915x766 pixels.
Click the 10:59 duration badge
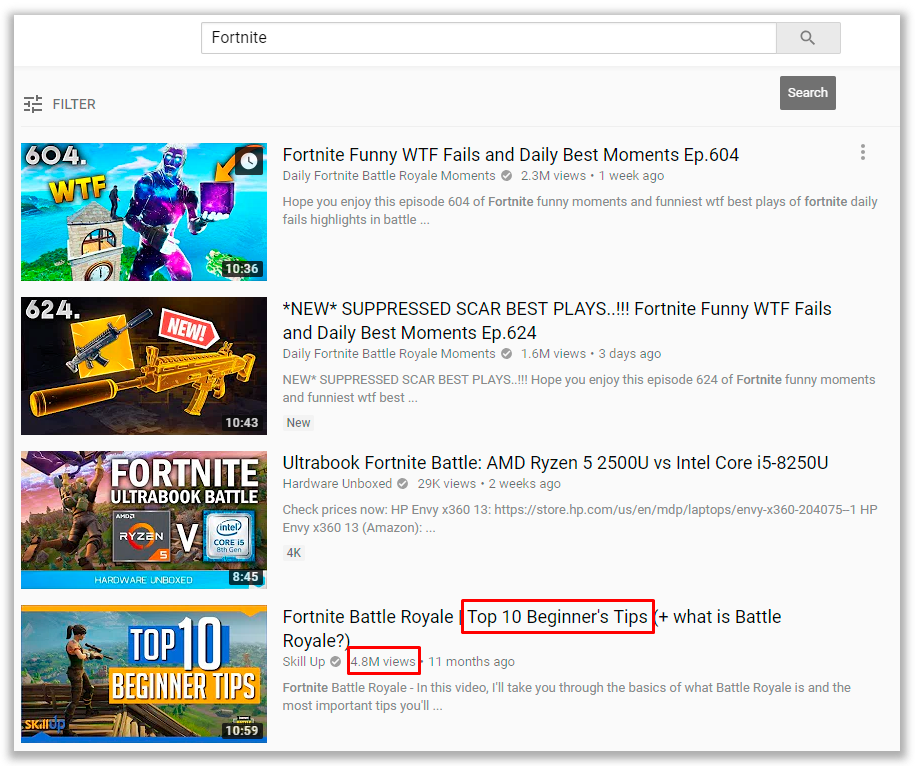point(242,730)
